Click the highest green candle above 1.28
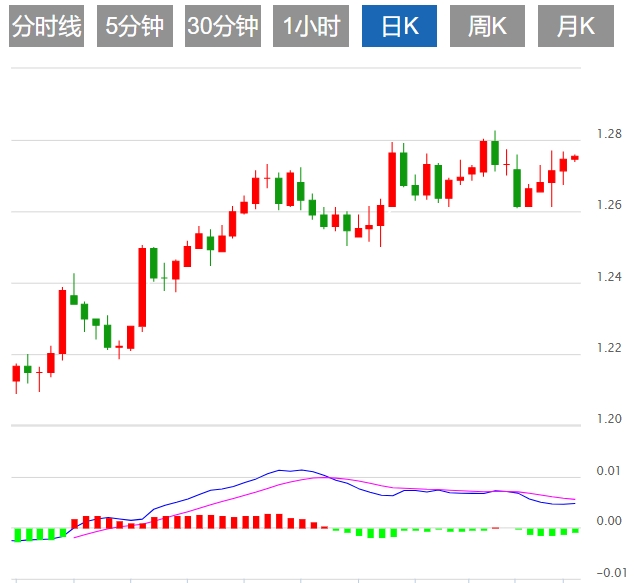The width and height of the screenshot is (634, 583). (x=495, y=151)
